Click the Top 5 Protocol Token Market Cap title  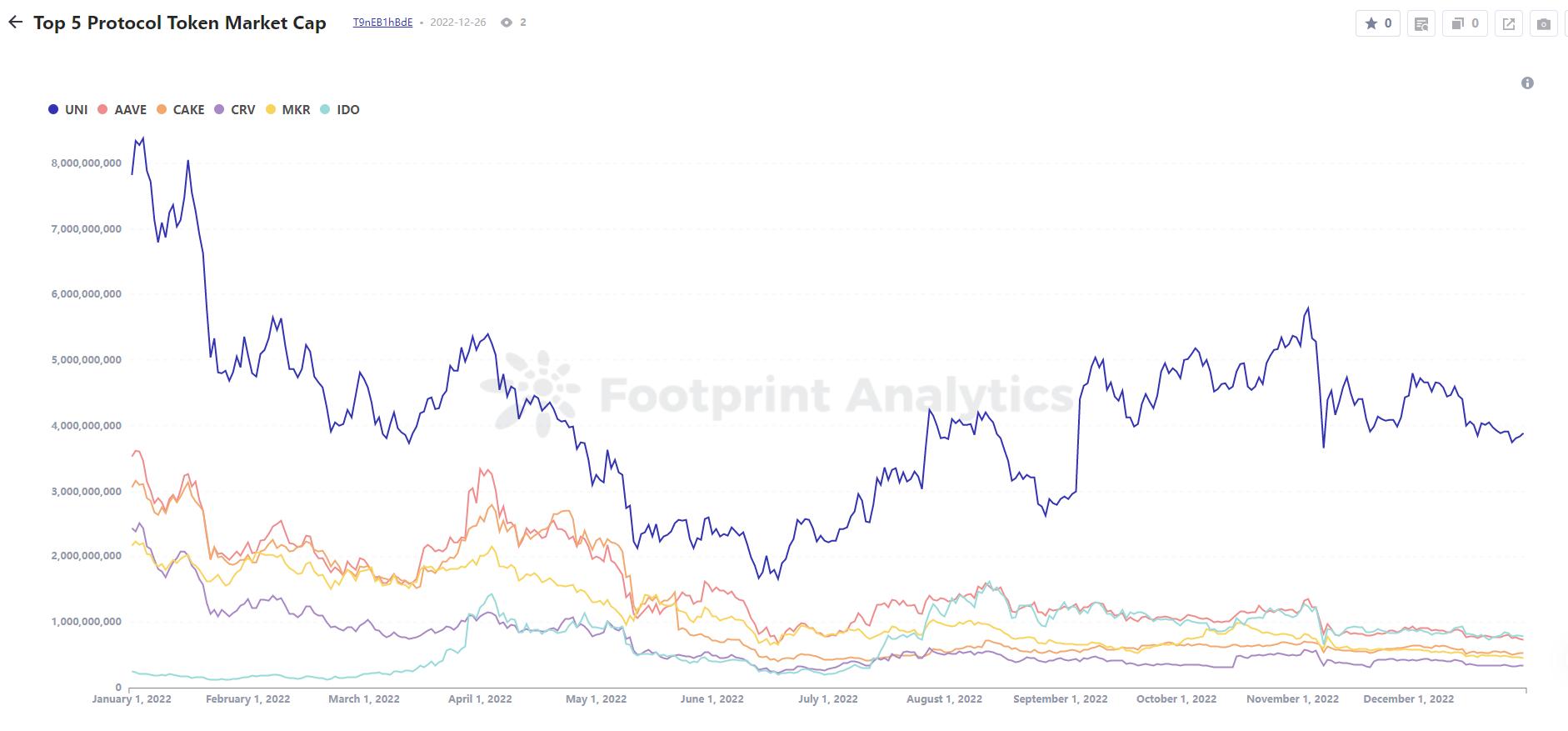pos(179,23)
